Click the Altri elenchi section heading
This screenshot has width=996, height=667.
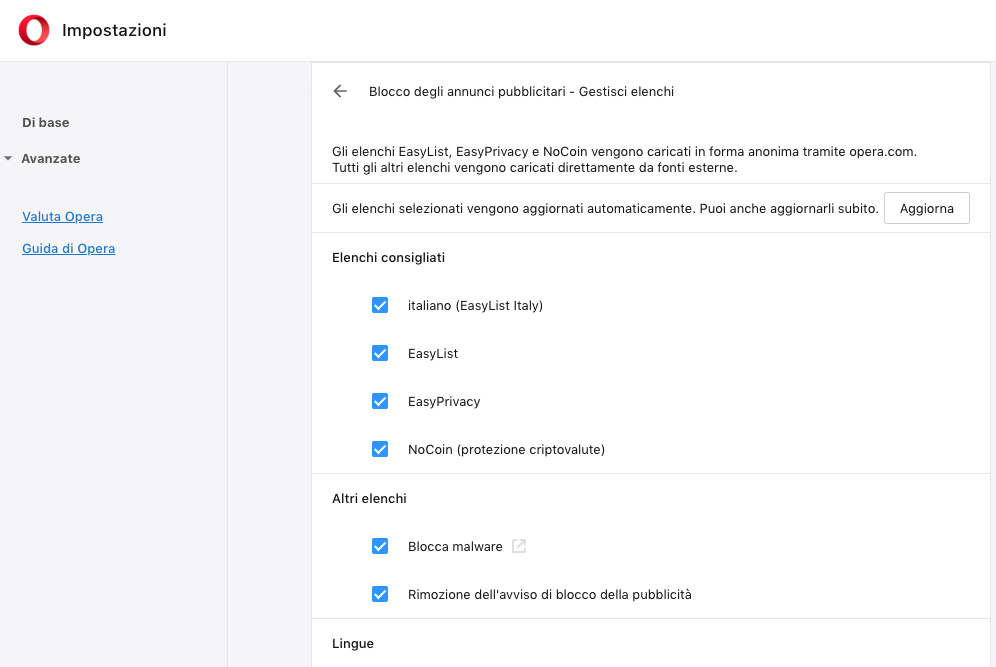[369, 499]
